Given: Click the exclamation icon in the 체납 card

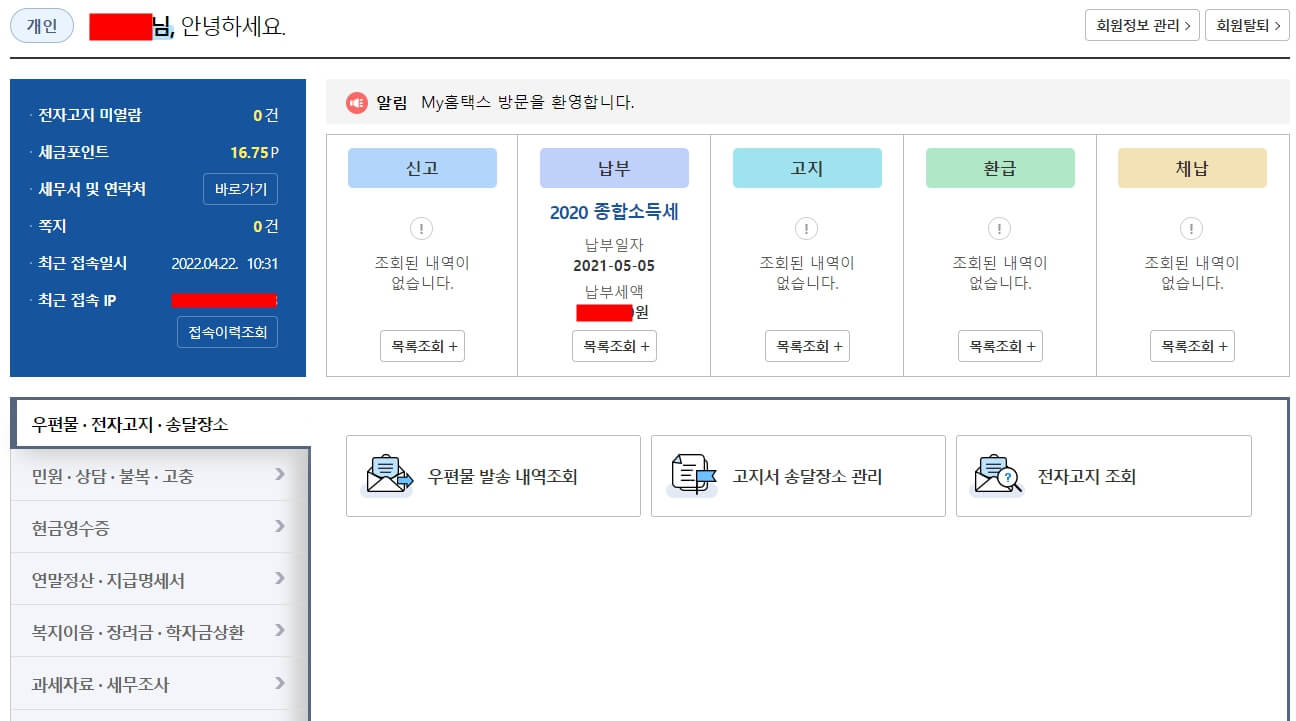Looking at the screenshot, I should pyautogui.click(x=1191, y=228).
